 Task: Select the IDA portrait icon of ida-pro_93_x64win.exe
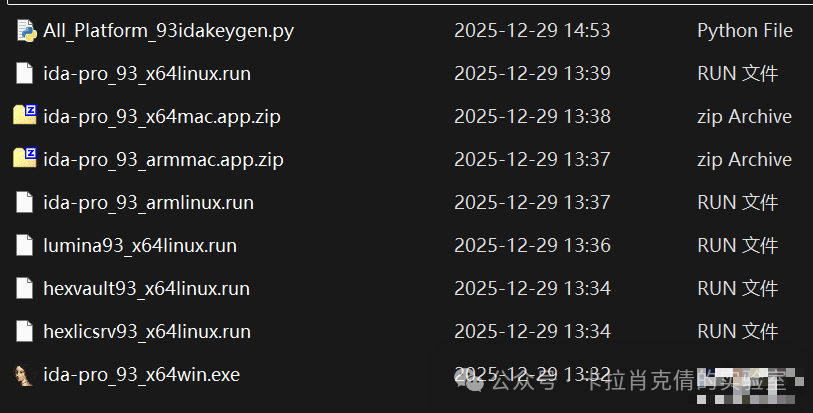pyautogui.click(x=24, y=375)
